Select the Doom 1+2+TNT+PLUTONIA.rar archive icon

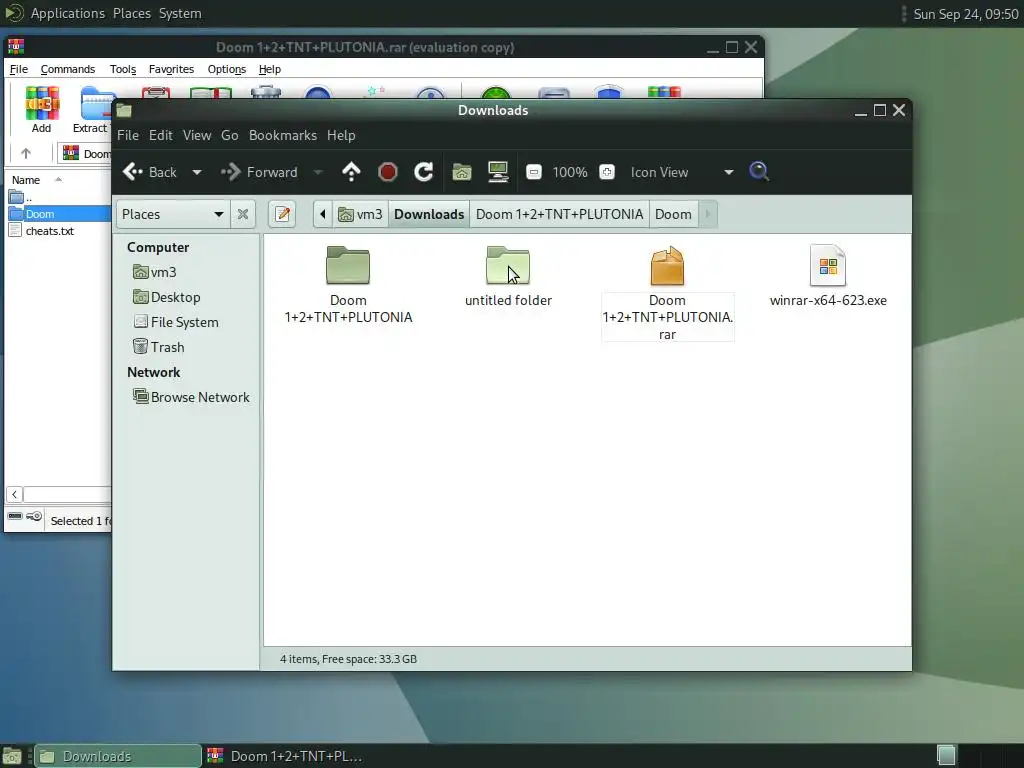coord(667,265)
